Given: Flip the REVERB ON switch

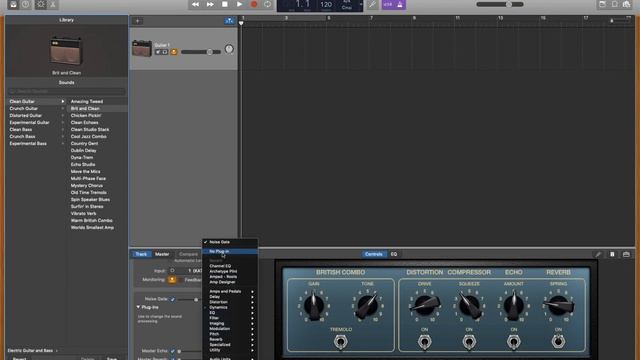Looking at the screenshot, I should [x=558, y=341].
